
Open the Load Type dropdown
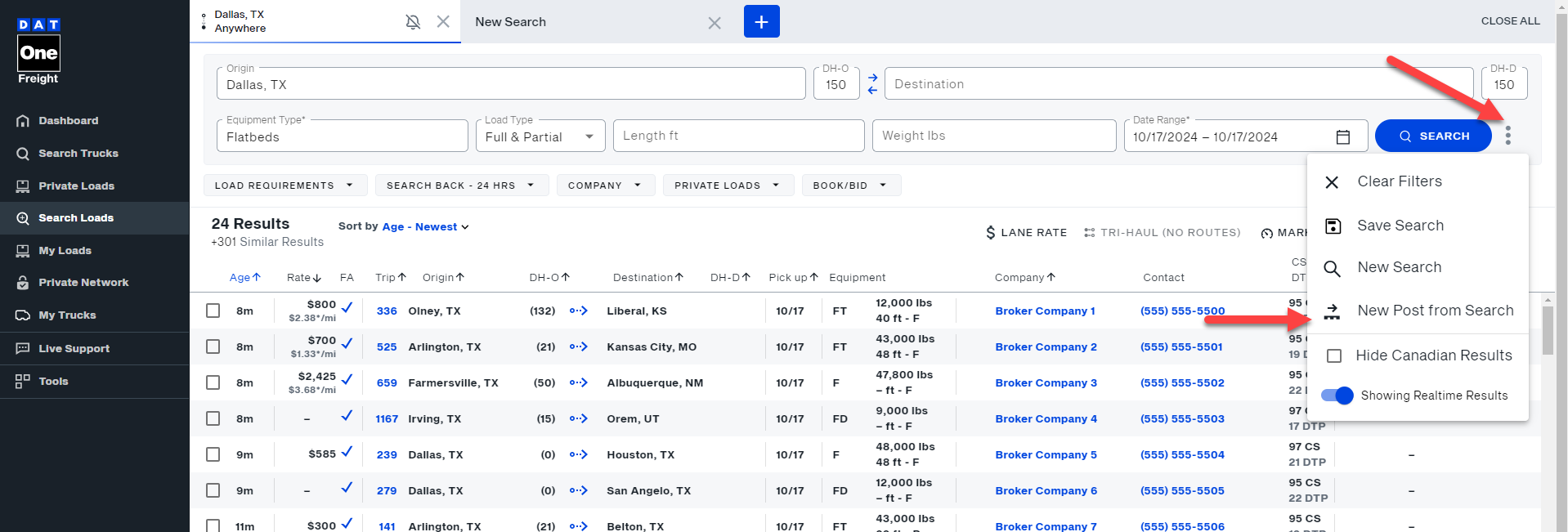[540, 136]
